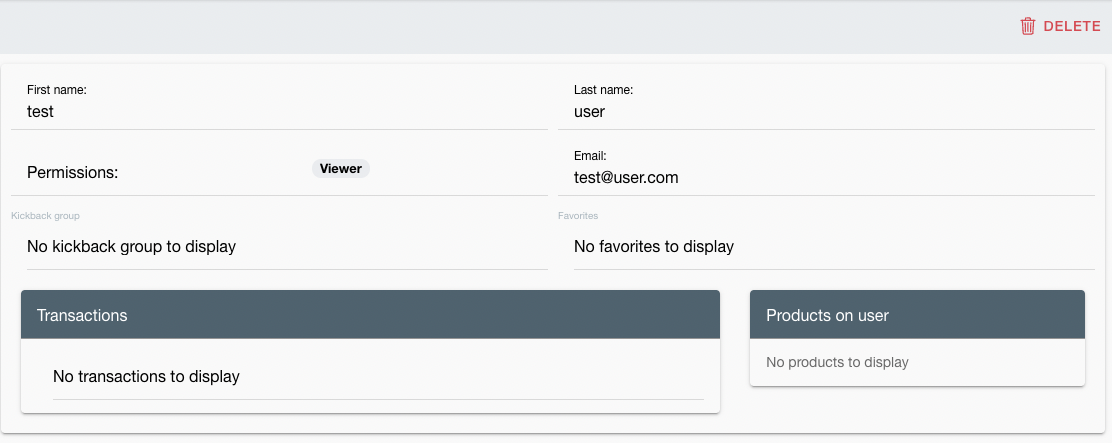This screenshot has width=1112, height=443.
Task: Click the Products on user header
Action: click(x=917, y=315)
